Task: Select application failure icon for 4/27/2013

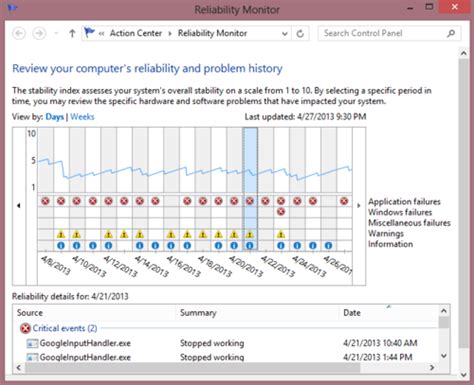Action: tap(344, 201)
